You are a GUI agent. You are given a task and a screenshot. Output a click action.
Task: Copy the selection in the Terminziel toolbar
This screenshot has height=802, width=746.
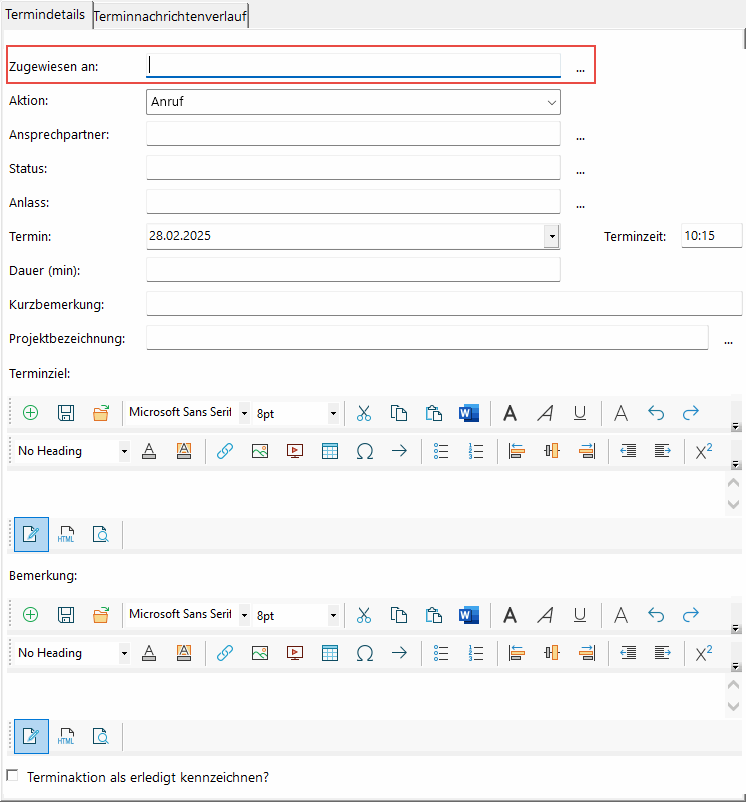(x=399, y=413)
